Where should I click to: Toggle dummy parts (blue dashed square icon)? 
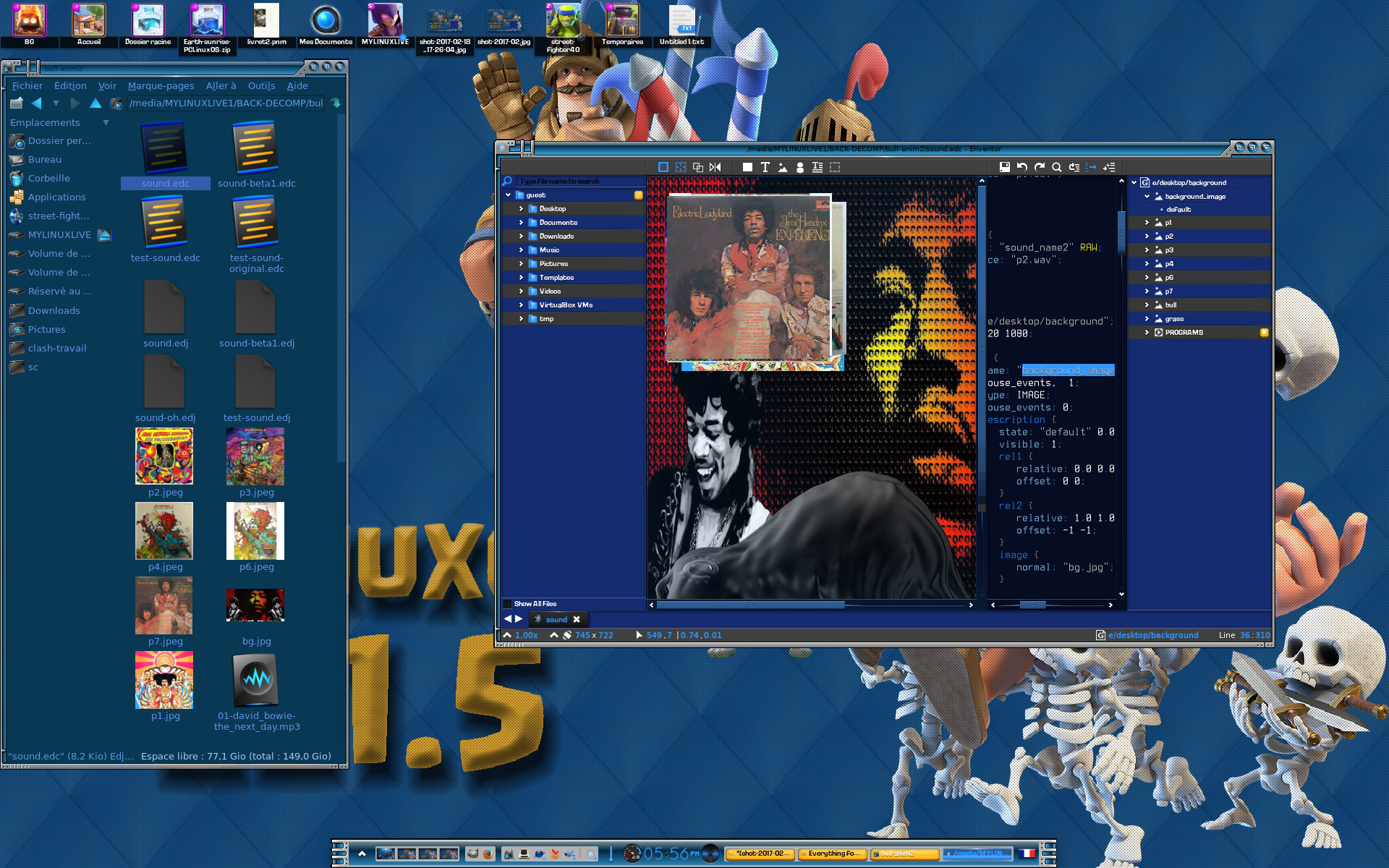pyautogui.click(x=681, y=167)
